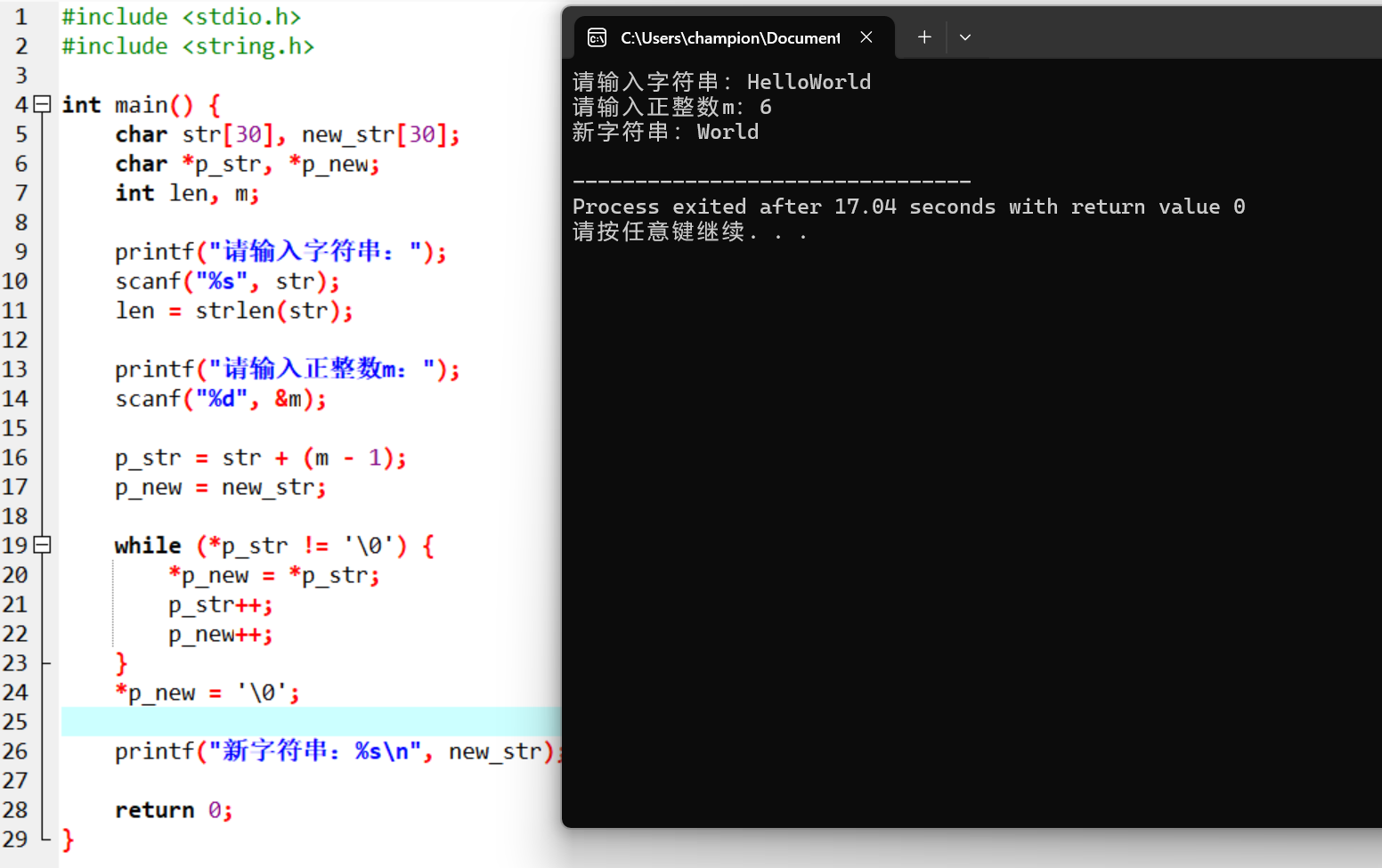Click printf '请输入字符串' line in code
The image size is (1382, 868).
click(x=280, y=252)
